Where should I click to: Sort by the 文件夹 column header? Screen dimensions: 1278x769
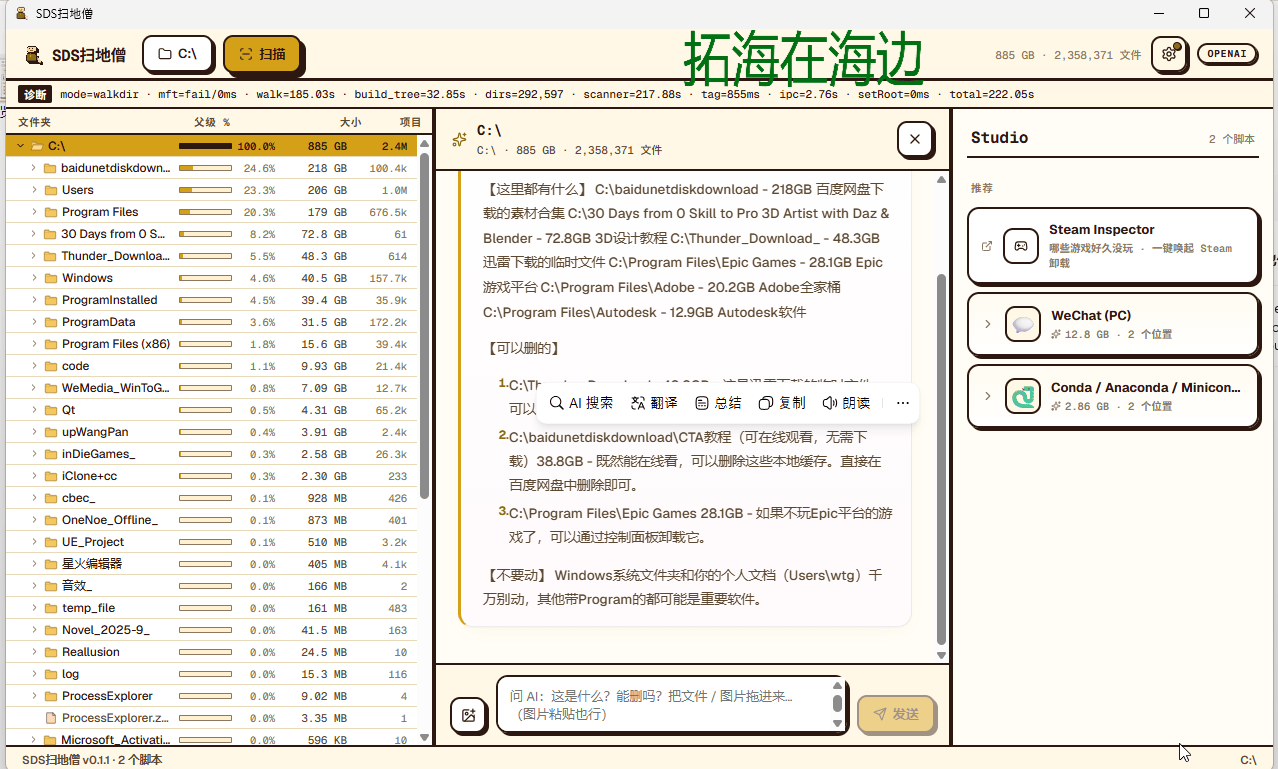click(x=34, y=122)
